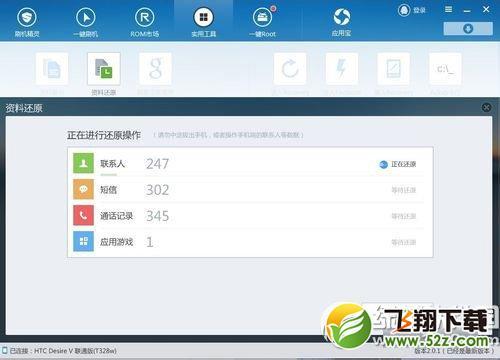Open the ROM市场 tab

coord(145,23)
